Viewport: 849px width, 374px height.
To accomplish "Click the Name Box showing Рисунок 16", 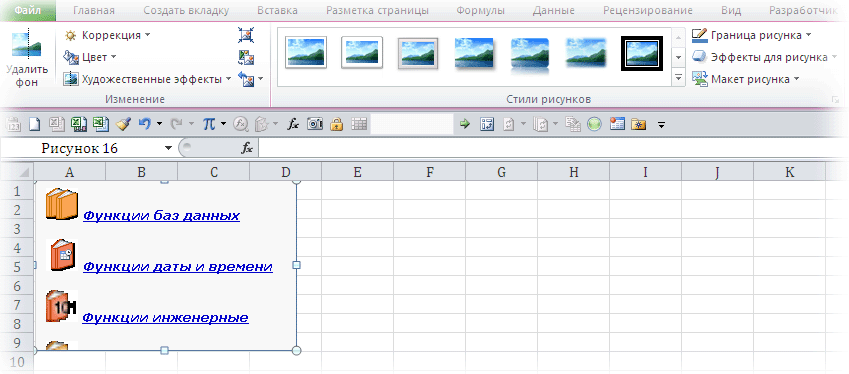I will coord(80,148).
